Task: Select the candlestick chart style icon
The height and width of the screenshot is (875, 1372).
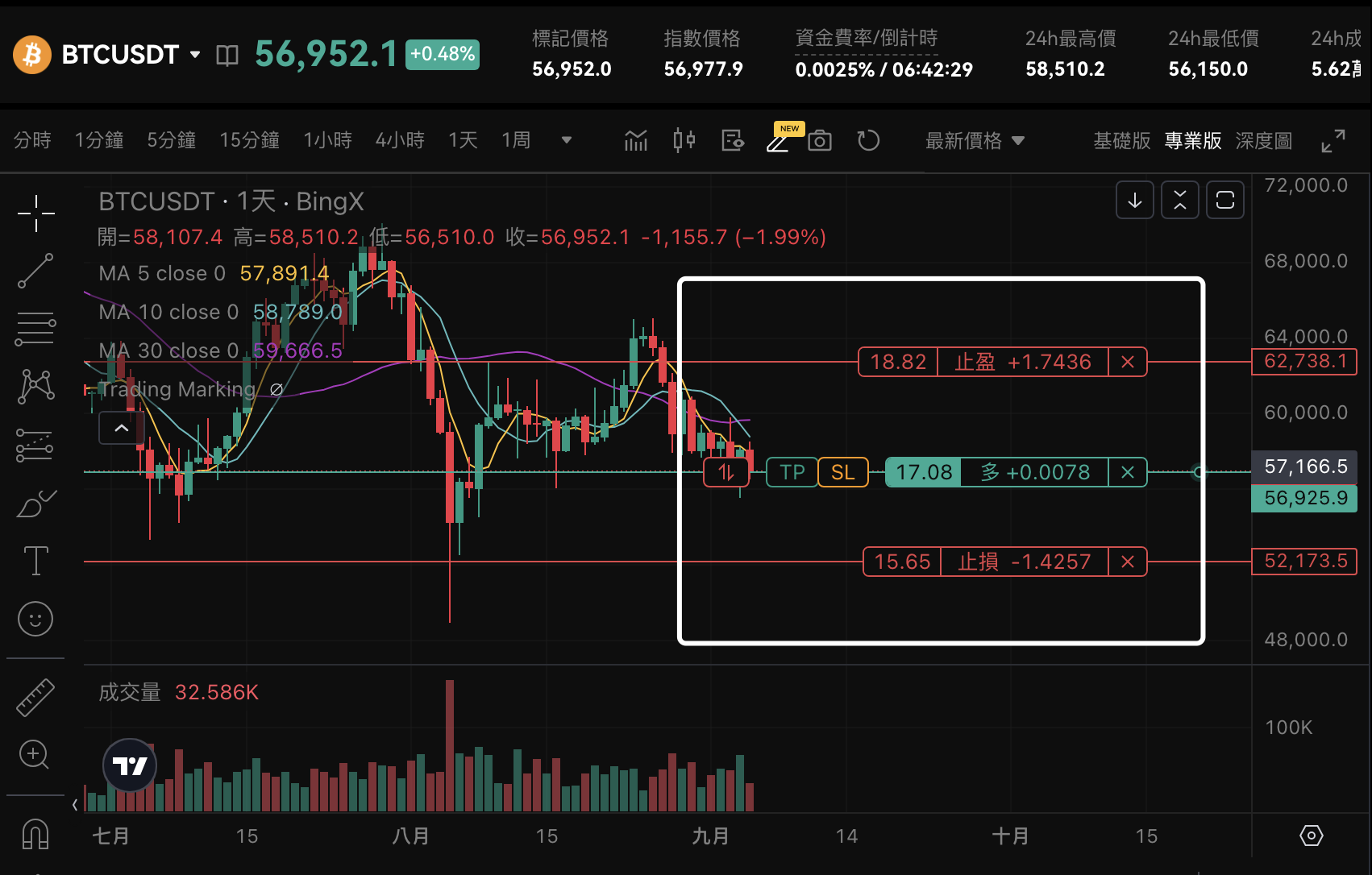Action: click(684, 141)
